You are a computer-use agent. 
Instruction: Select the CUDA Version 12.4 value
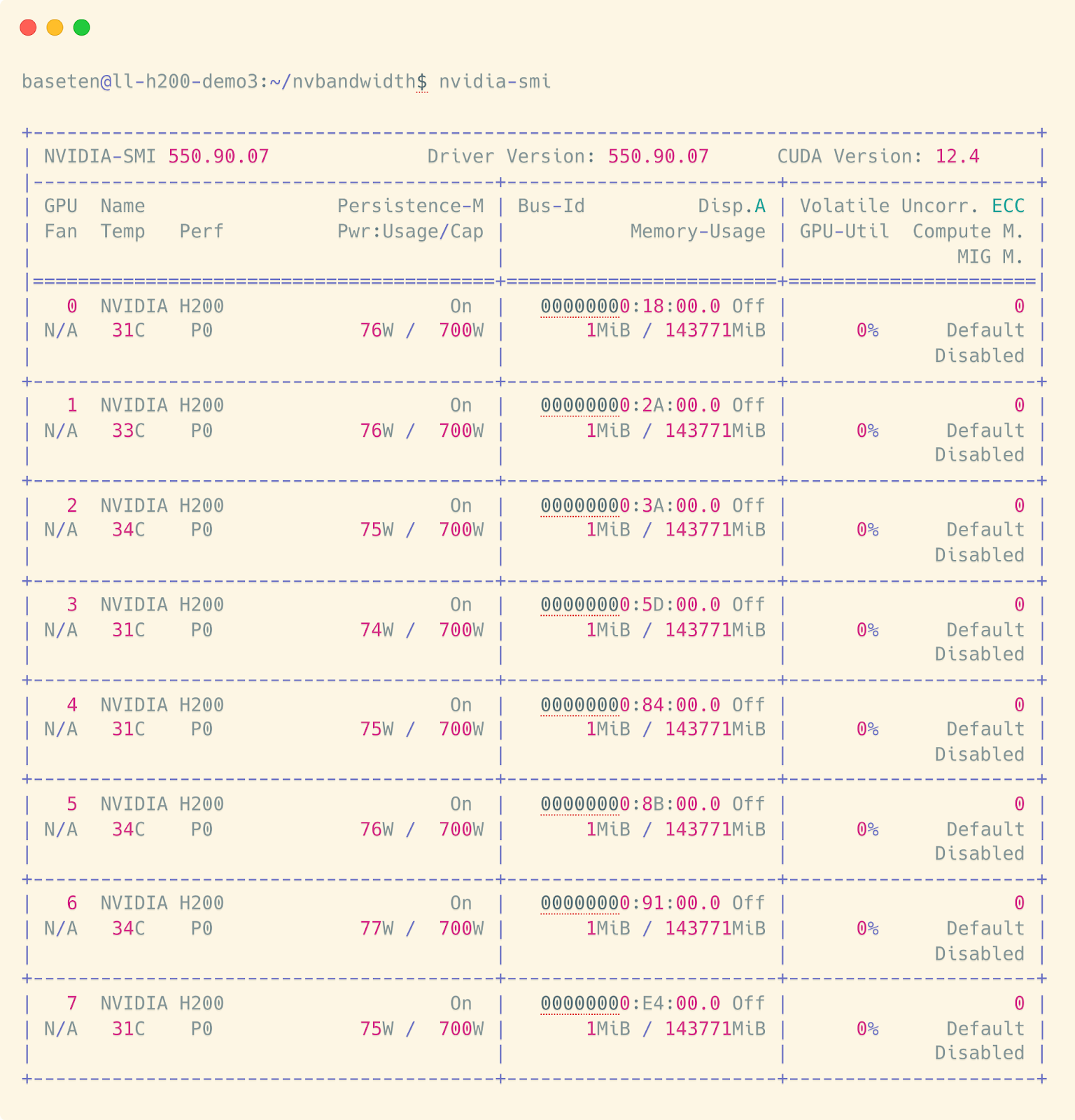click(957, 156)
